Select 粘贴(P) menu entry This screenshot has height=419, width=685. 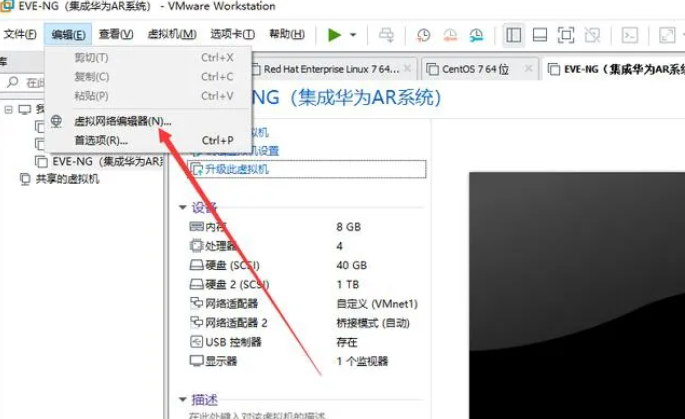(x=149, y=96)
